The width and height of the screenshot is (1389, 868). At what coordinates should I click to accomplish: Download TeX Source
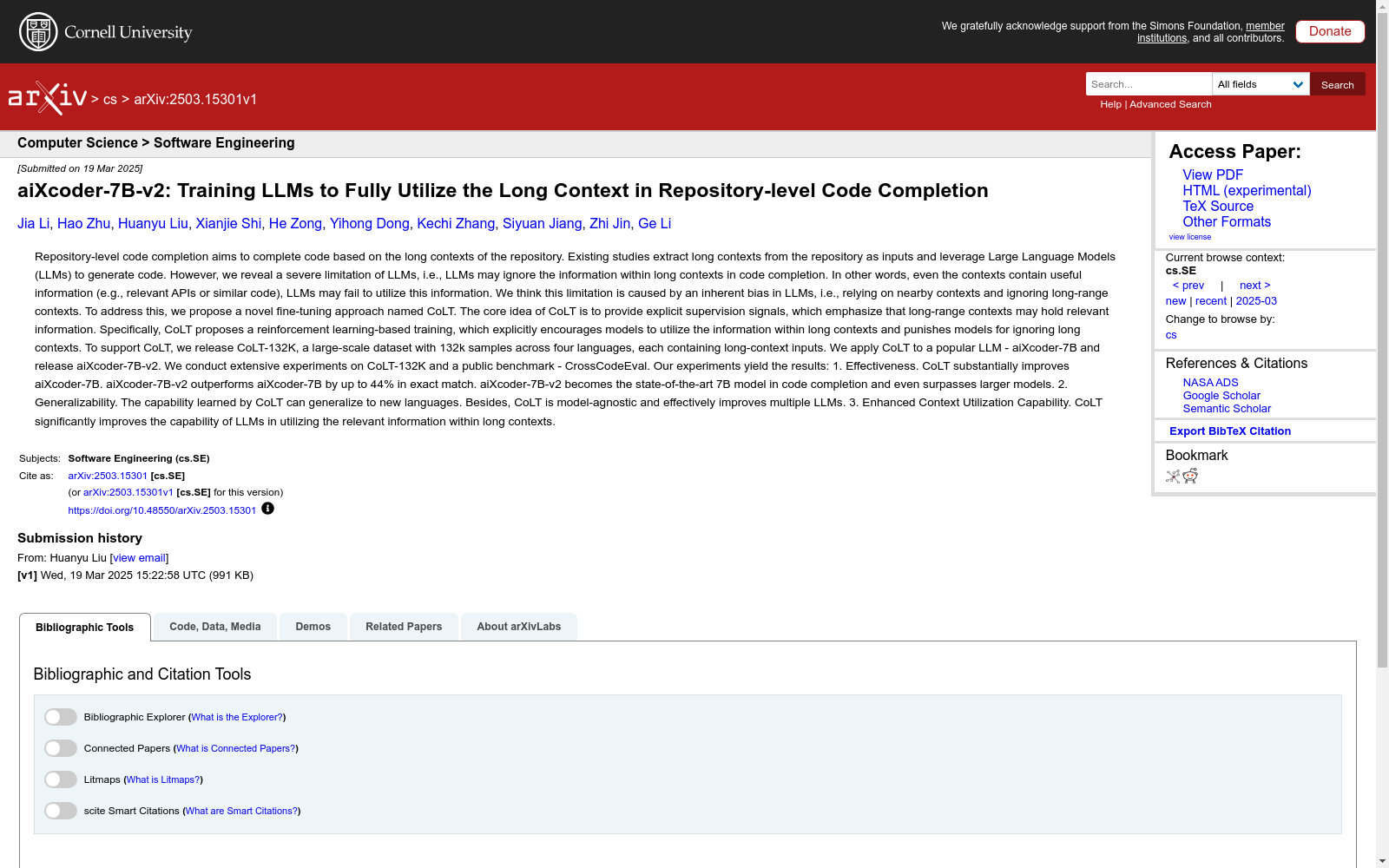[x=1218, y=206]
